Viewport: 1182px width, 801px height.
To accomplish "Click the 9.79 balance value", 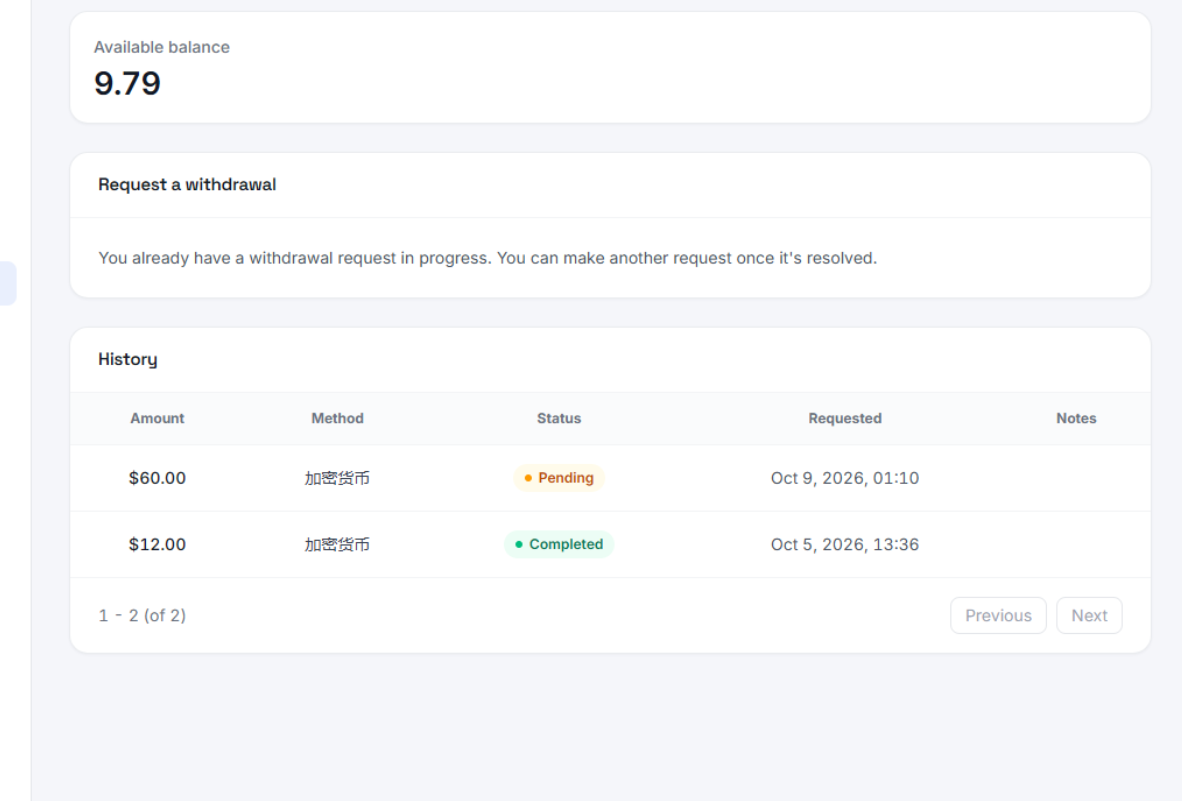I will pyautogui.click(x=127, y=83).
